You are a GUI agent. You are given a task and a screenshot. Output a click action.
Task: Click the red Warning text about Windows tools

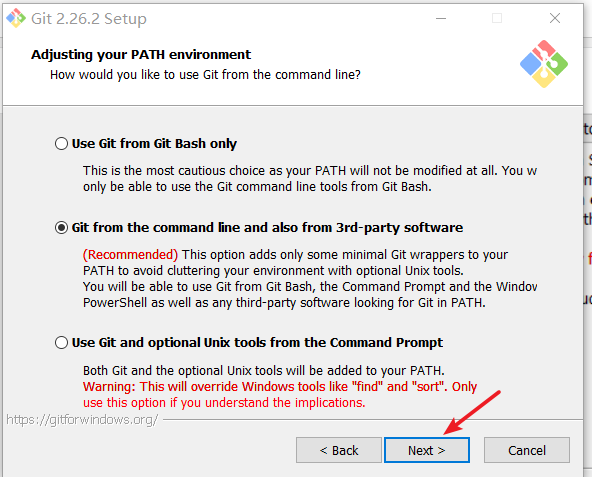(x=280, y=395)
